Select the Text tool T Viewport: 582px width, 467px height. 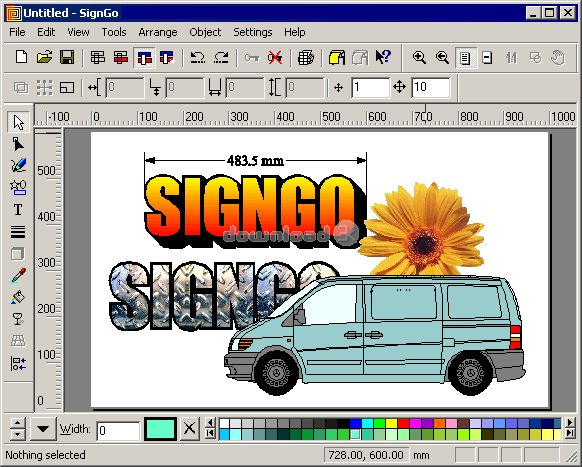tap(18, 210)
